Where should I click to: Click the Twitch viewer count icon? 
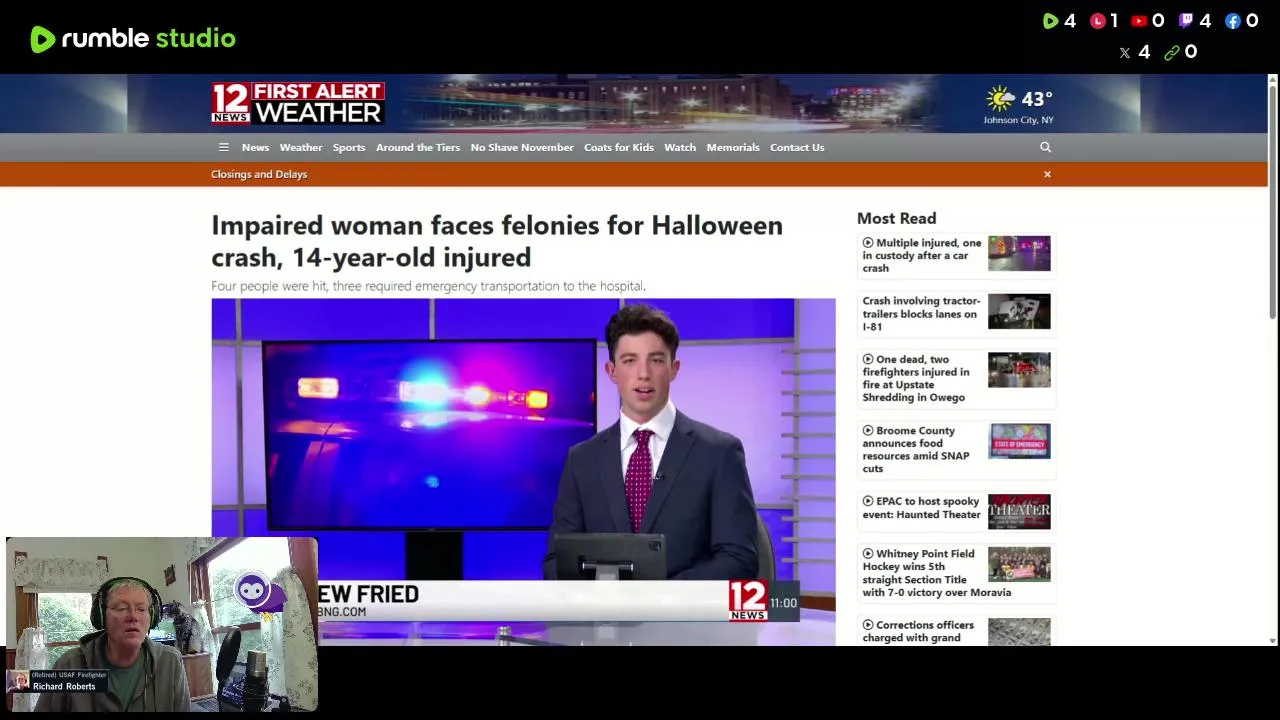click(x=1186, y=21)
